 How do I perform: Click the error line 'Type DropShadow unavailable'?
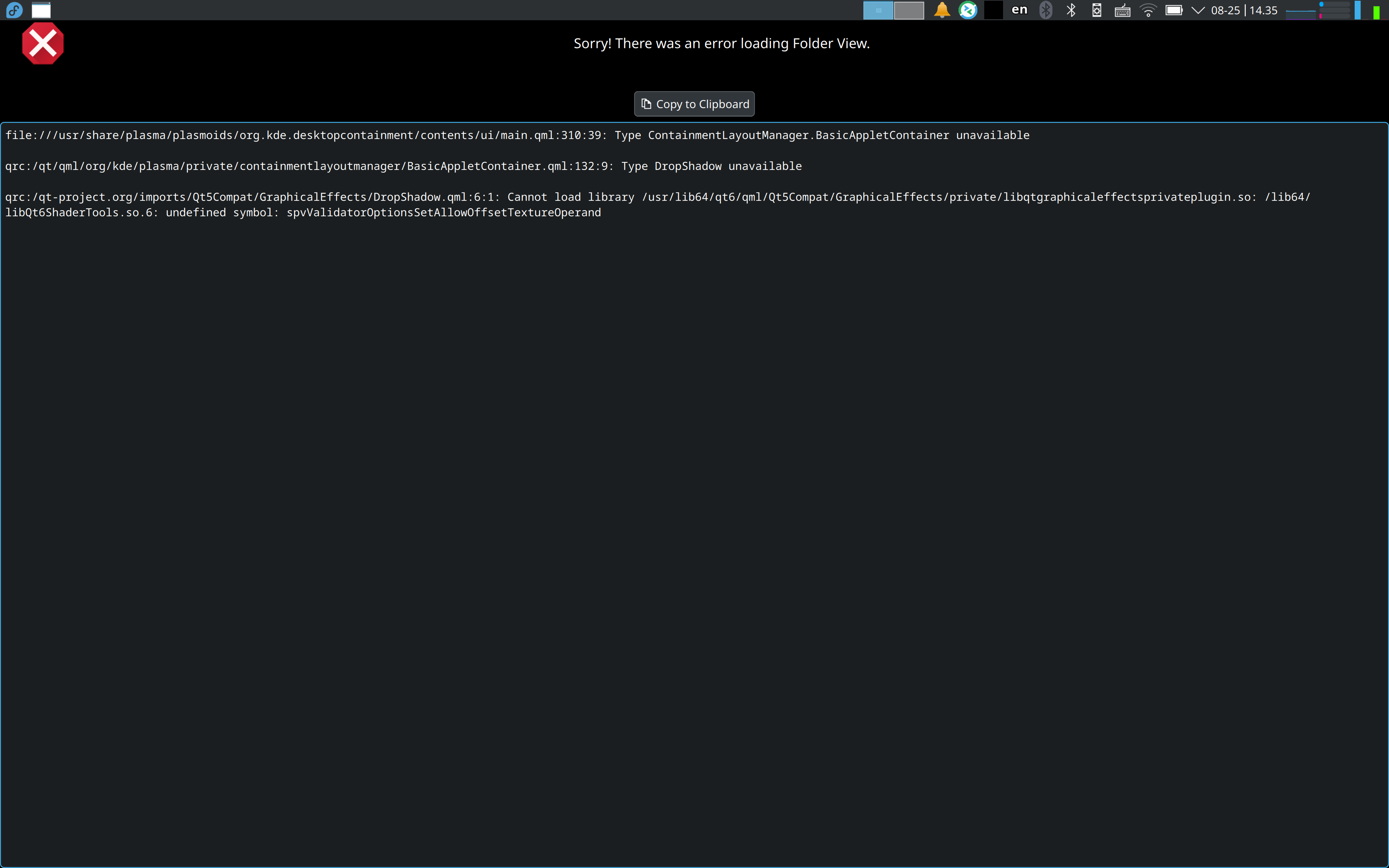click(404, 166)
